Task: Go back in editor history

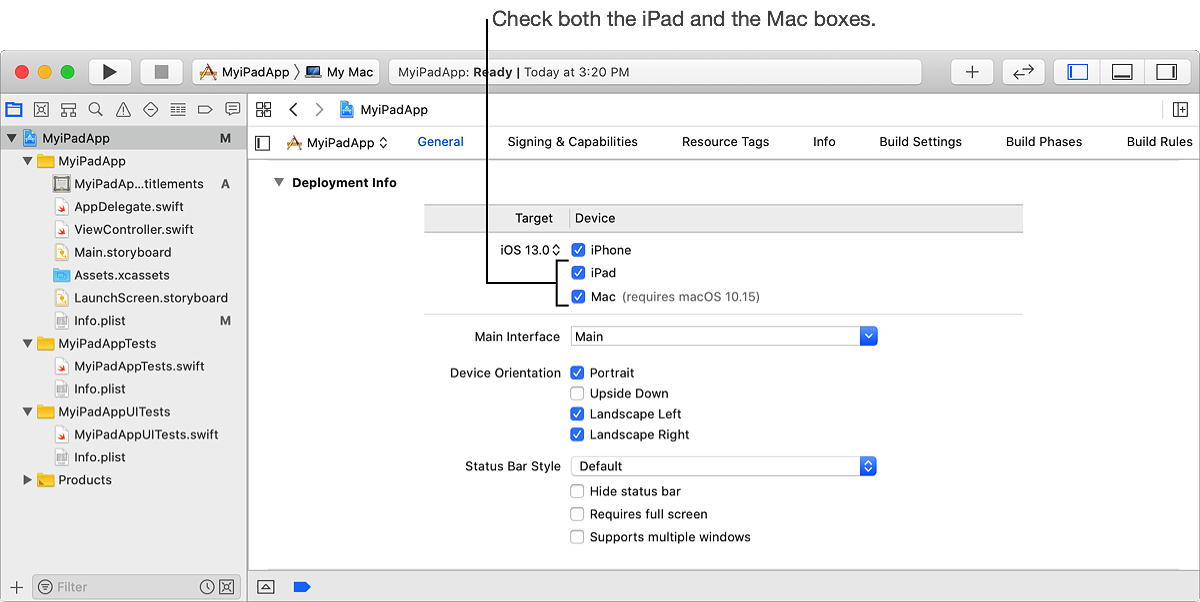Action: tap(293, 109)
